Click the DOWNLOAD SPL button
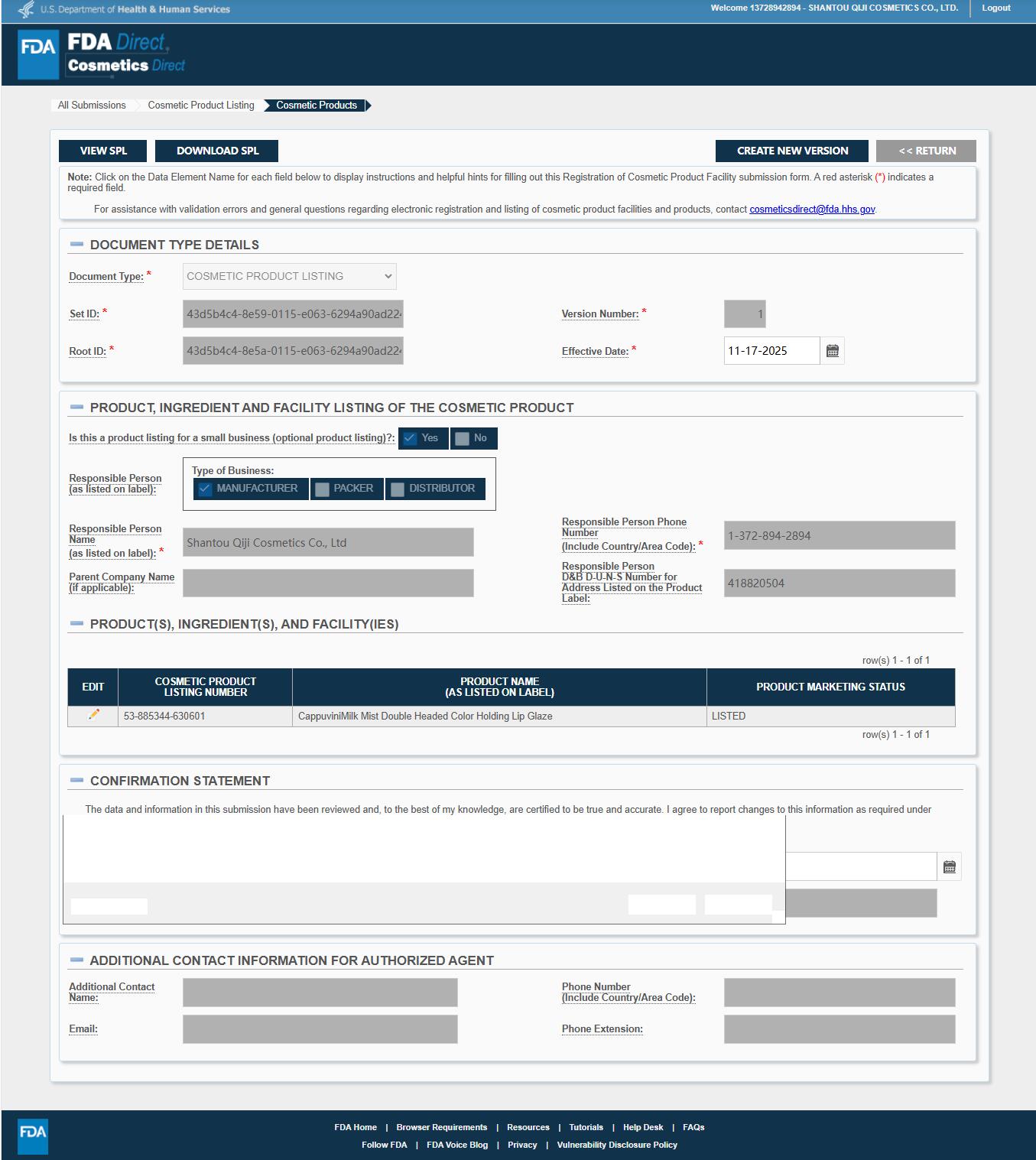1036x1160 pixels. point(217,151)
